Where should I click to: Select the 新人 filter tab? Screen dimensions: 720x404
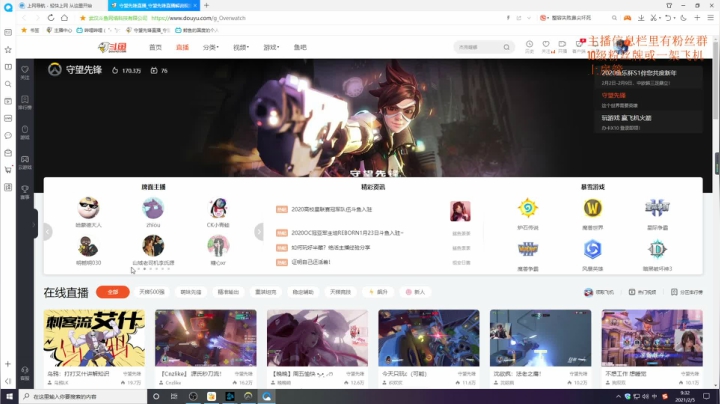pos(416,292)
